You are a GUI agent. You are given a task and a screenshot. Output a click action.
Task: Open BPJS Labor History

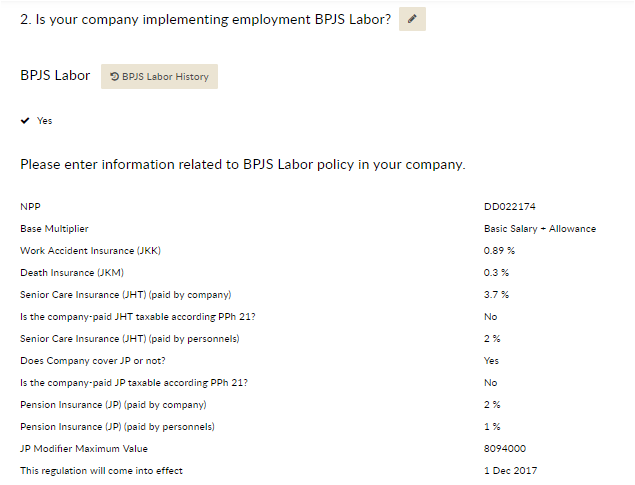[159, 77]
